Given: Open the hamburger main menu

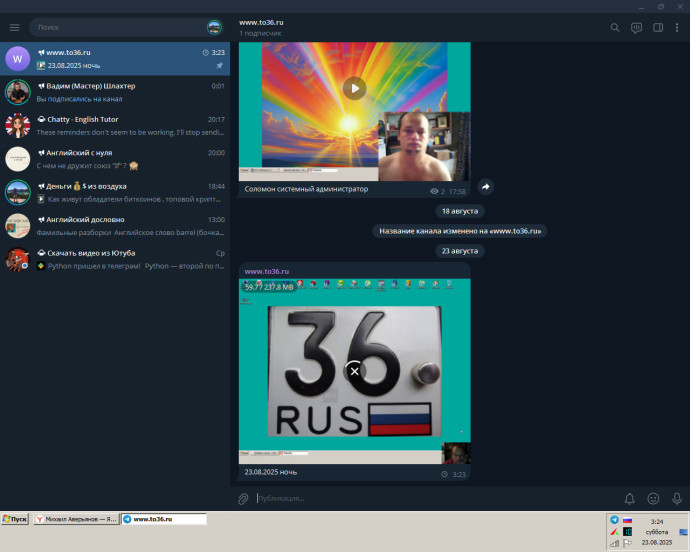Looking at the screenshot, I should point(15,27).
